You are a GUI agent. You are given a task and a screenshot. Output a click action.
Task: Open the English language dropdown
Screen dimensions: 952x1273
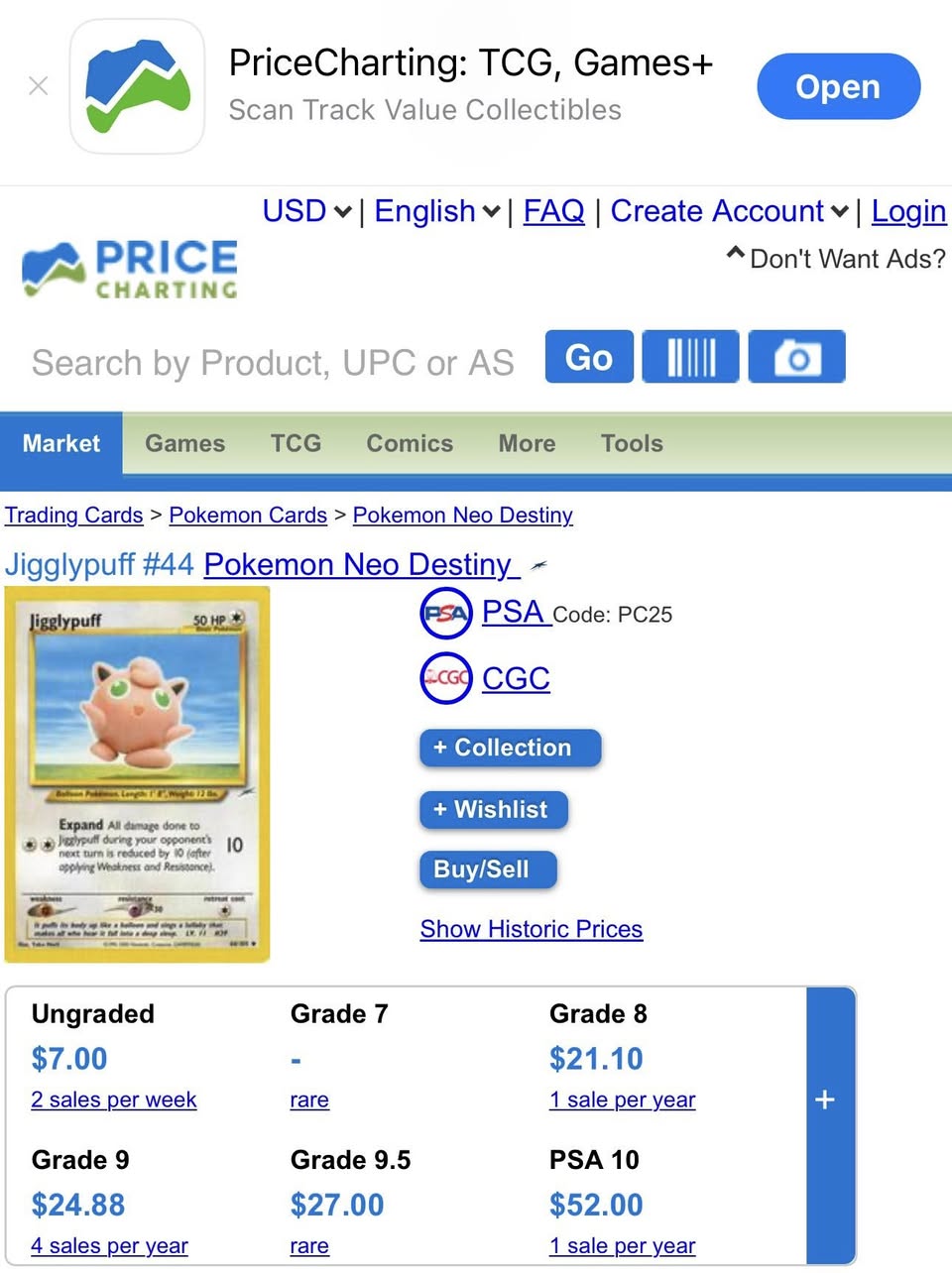point(436,211)
